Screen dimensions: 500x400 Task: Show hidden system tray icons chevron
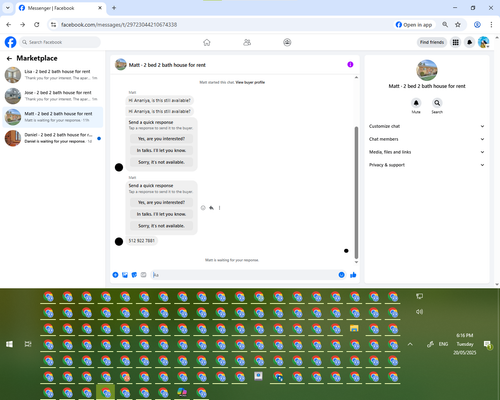(410, 344)
